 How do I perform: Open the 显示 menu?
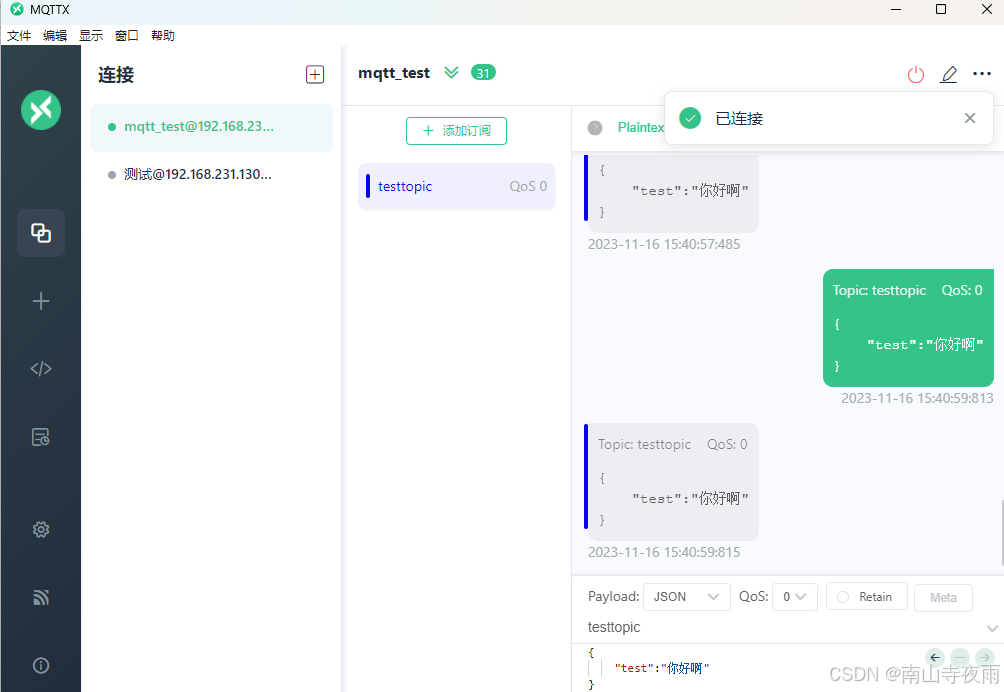coord(91,35)
